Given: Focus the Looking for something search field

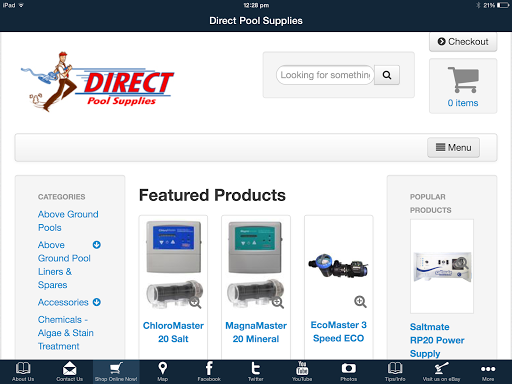Looking at the screenshot, I should coord(325,75).
